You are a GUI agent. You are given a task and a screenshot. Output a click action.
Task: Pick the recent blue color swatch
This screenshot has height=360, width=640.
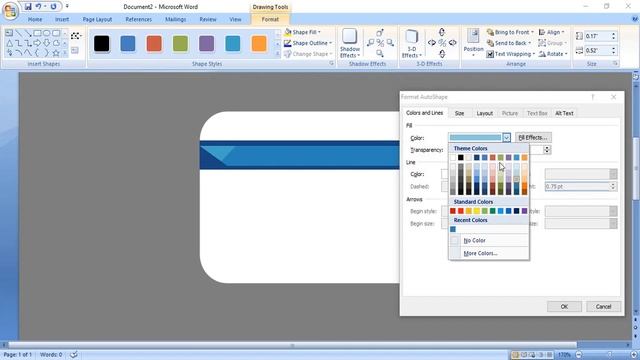pyautogui.click(x=453, y=229)
